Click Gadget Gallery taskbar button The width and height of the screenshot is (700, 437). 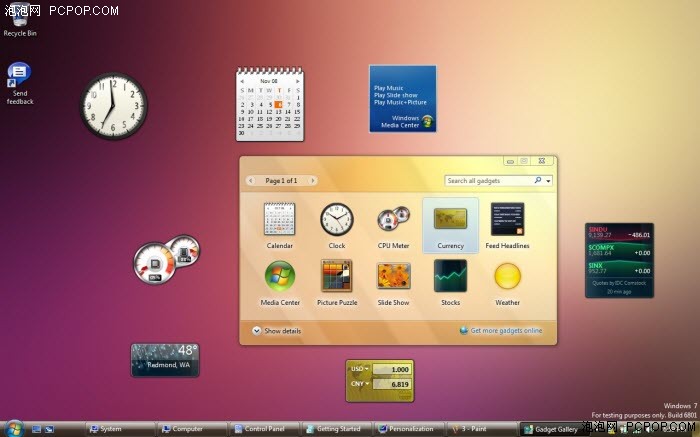pos(554,429)
